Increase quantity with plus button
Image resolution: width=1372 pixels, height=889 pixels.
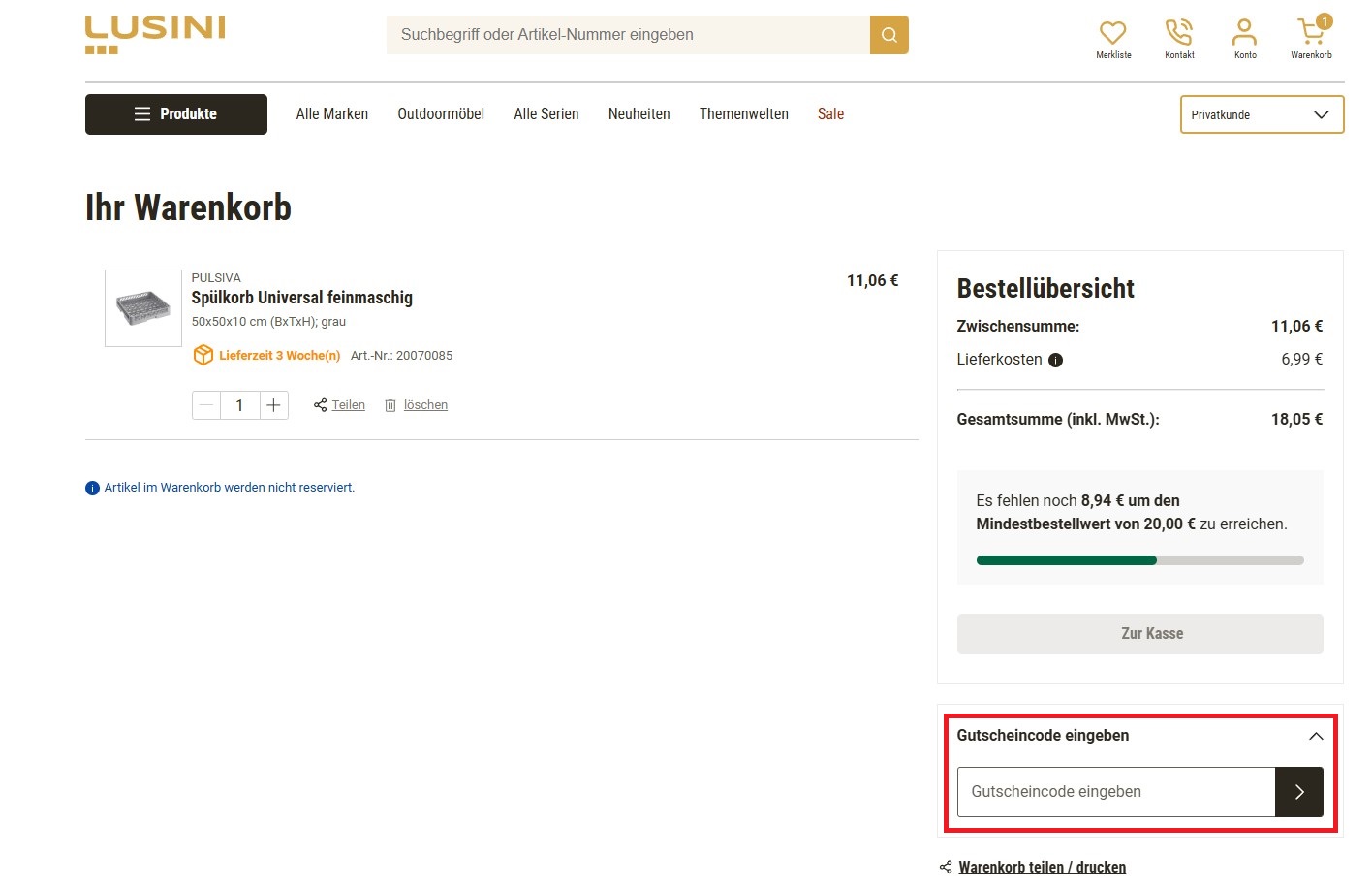tap(274, 405)
